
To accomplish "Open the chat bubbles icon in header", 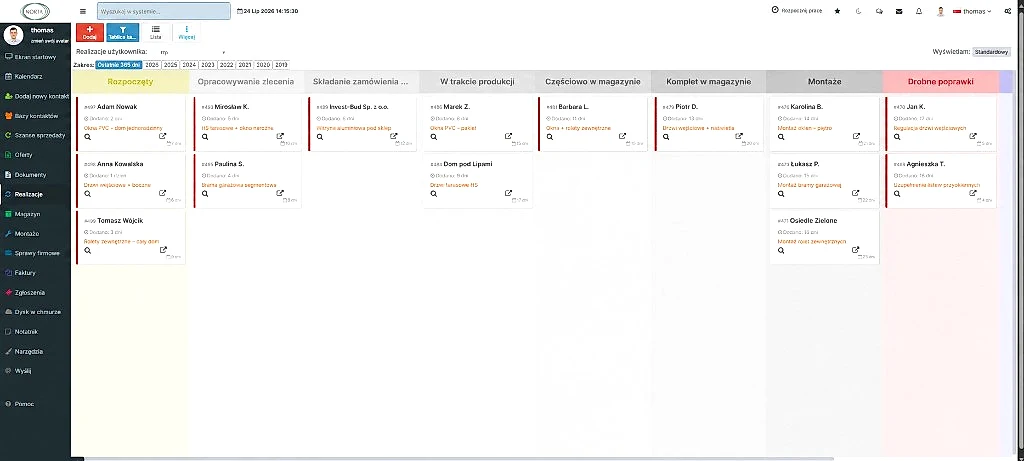I will tap(879, 11).
